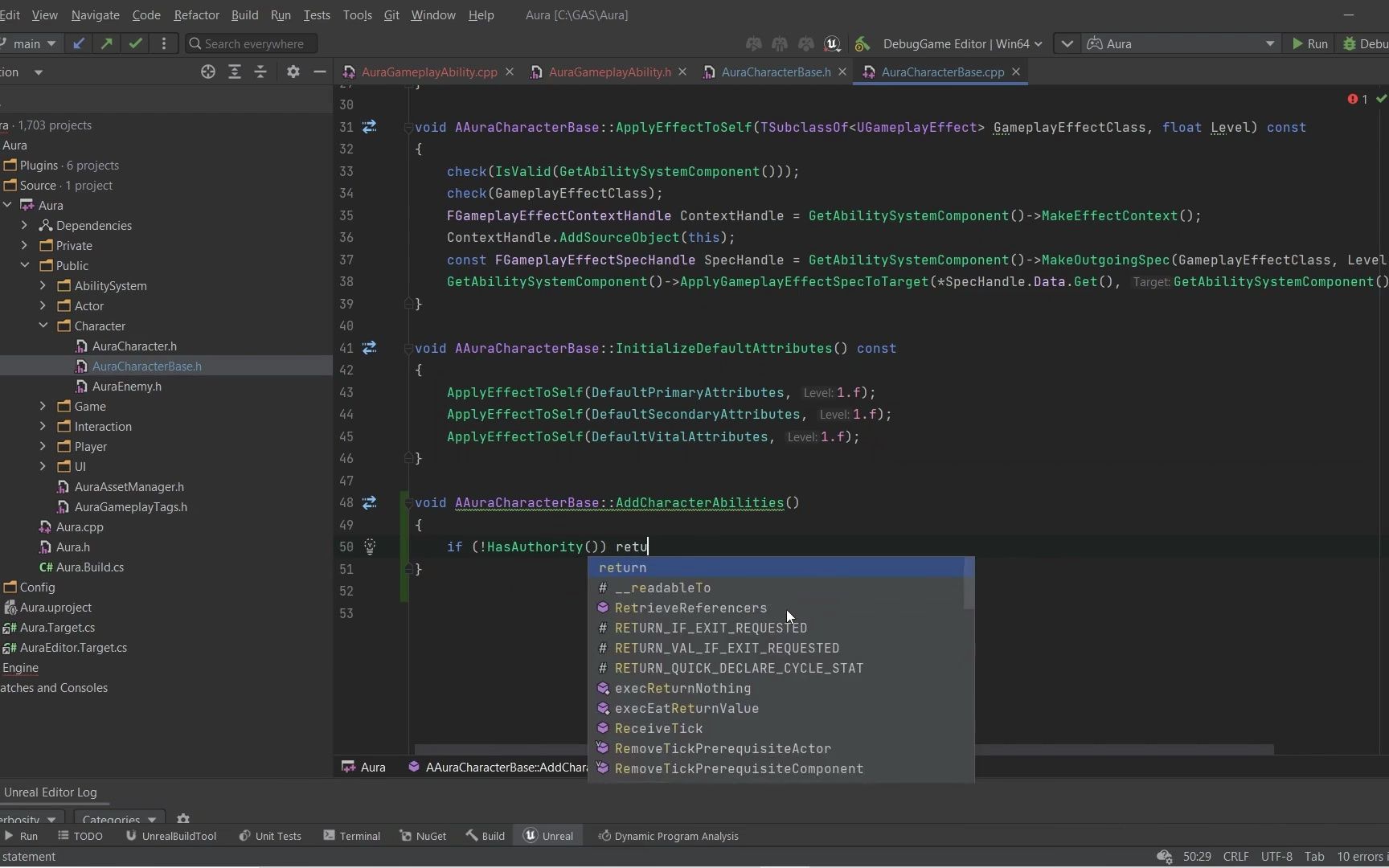Click Expand All icon in explorer toolbar
Screen dimensions: 1389x868
[x=235, y=72]
